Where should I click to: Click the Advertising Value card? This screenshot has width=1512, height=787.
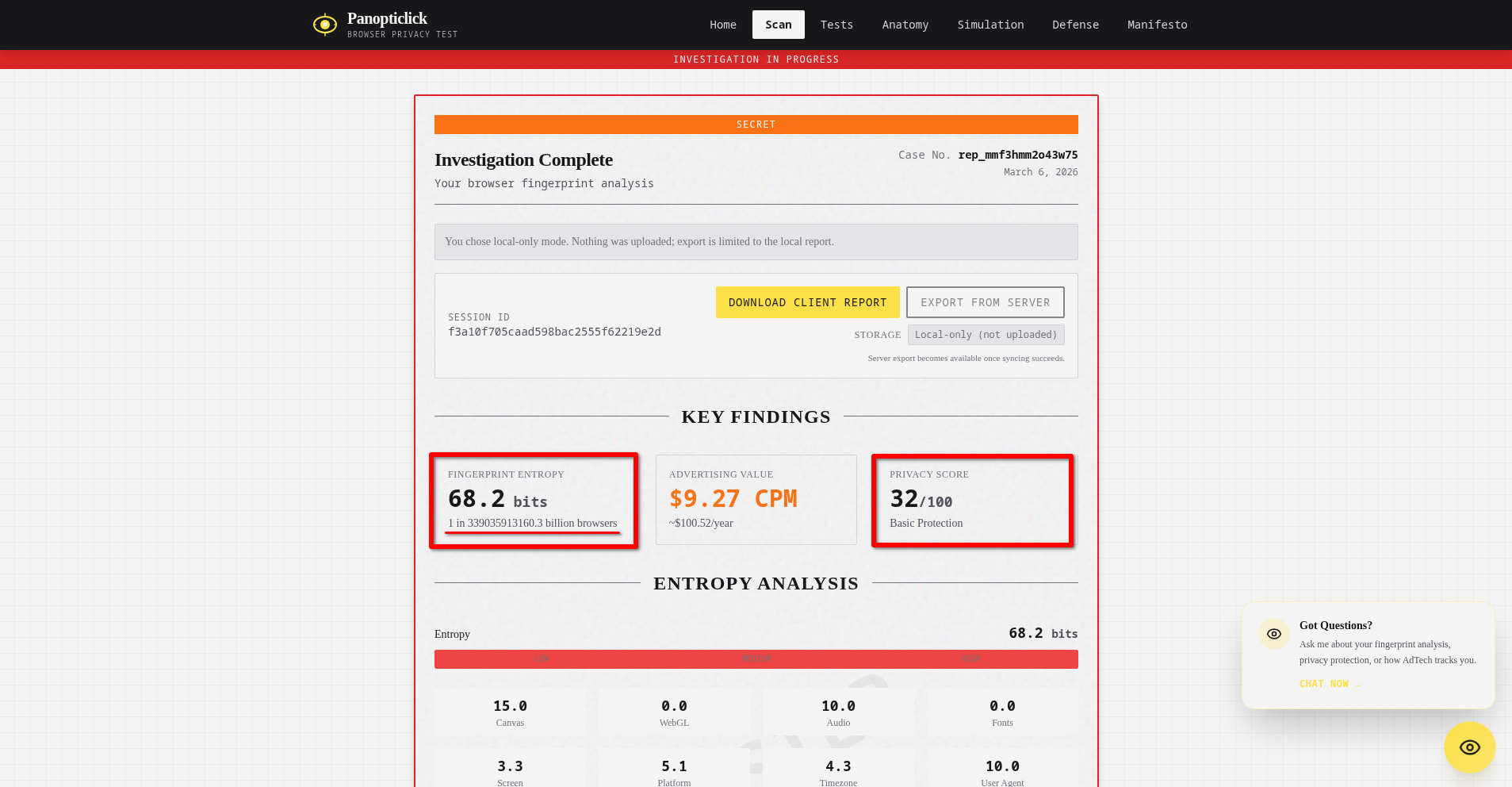point(756,500)
